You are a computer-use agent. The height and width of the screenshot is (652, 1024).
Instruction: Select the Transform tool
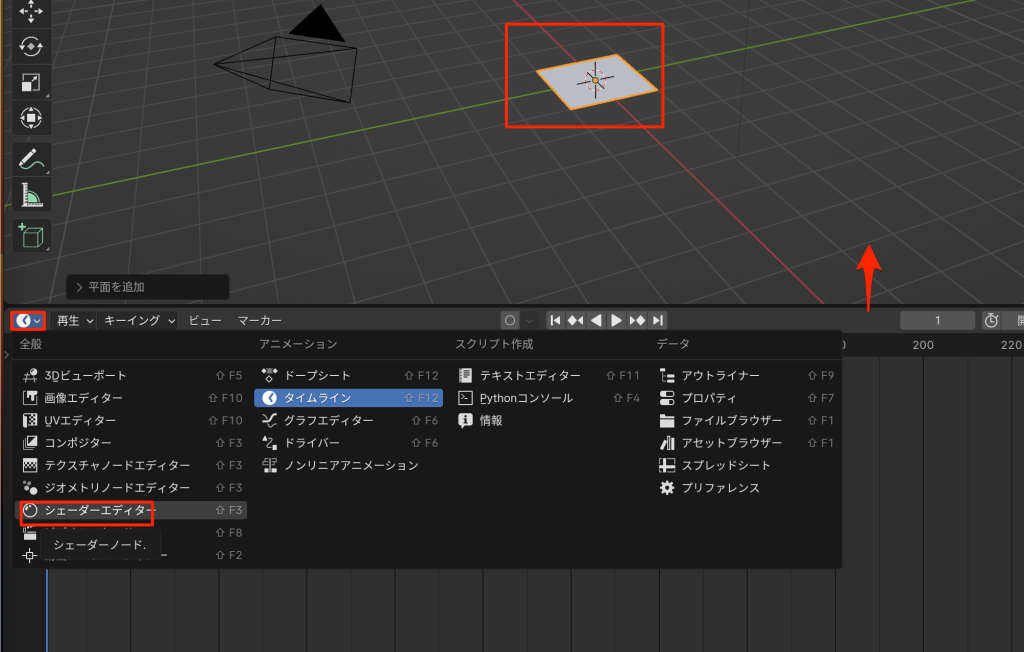click(x=31, y=119)
